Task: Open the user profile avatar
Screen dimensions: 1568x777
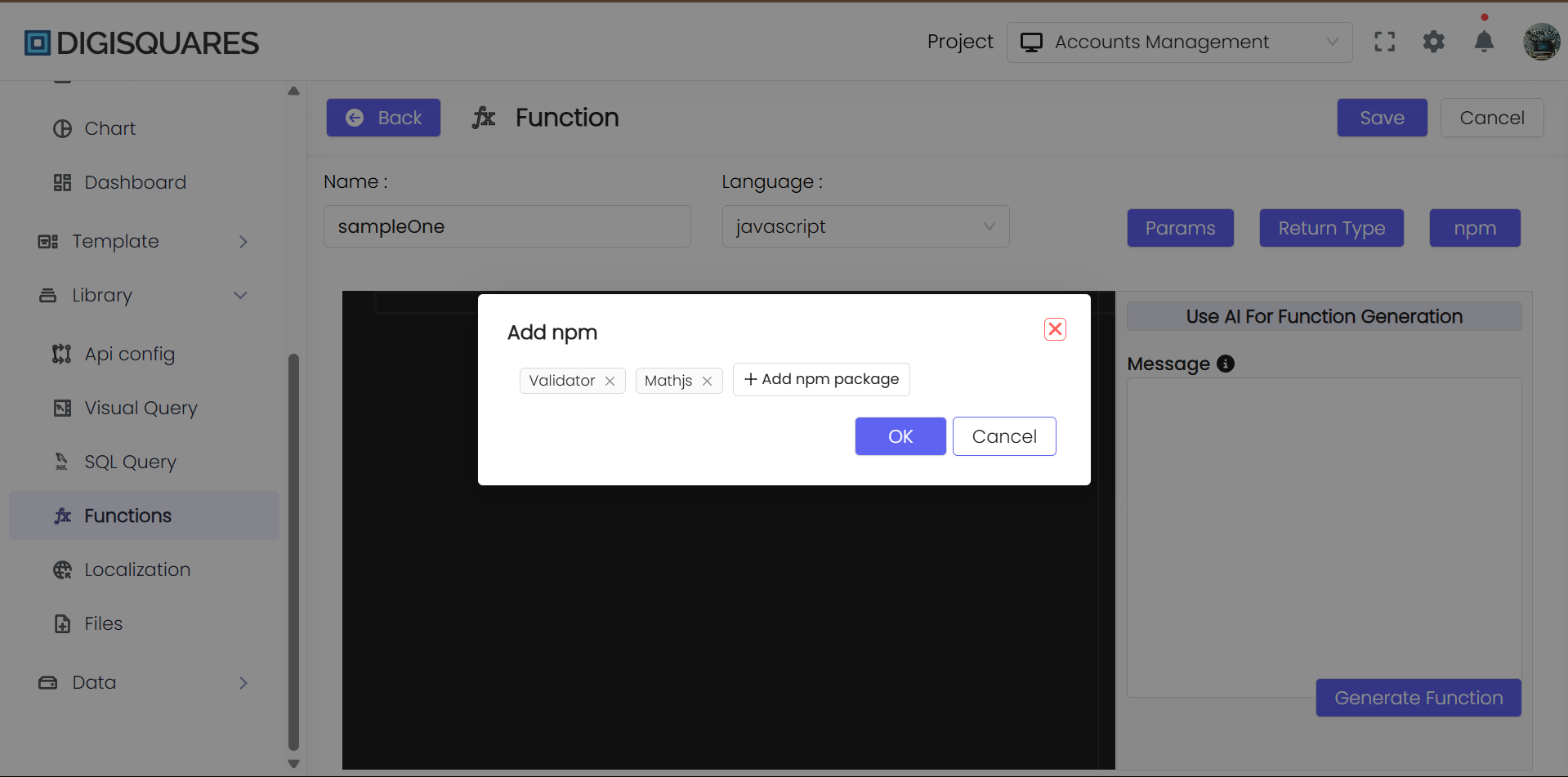Action: tap(1541, 42)
